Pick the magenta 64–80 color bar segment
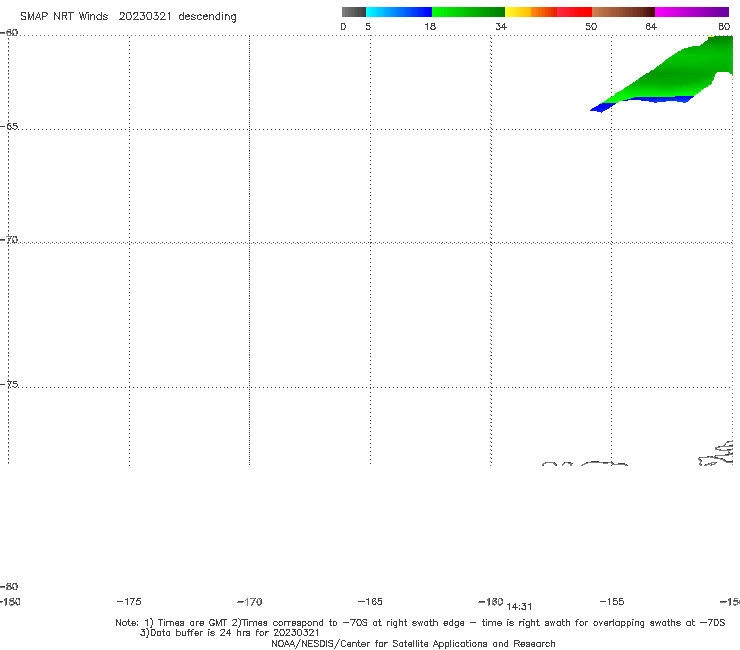The height and width of the screenshot is (650, 740). point(692,12)
